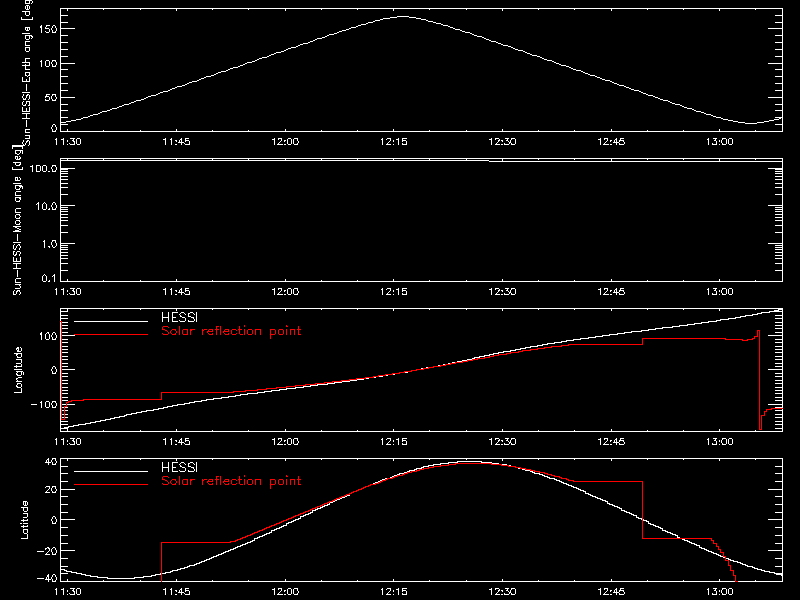
Task: Click the 12:15 time label under the top plot
Action: tap(394, 141)
